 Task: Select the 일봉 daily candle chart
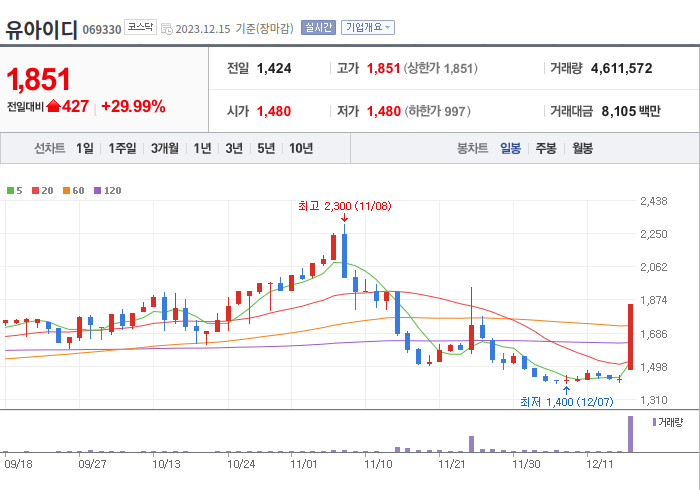pos(510,148)
